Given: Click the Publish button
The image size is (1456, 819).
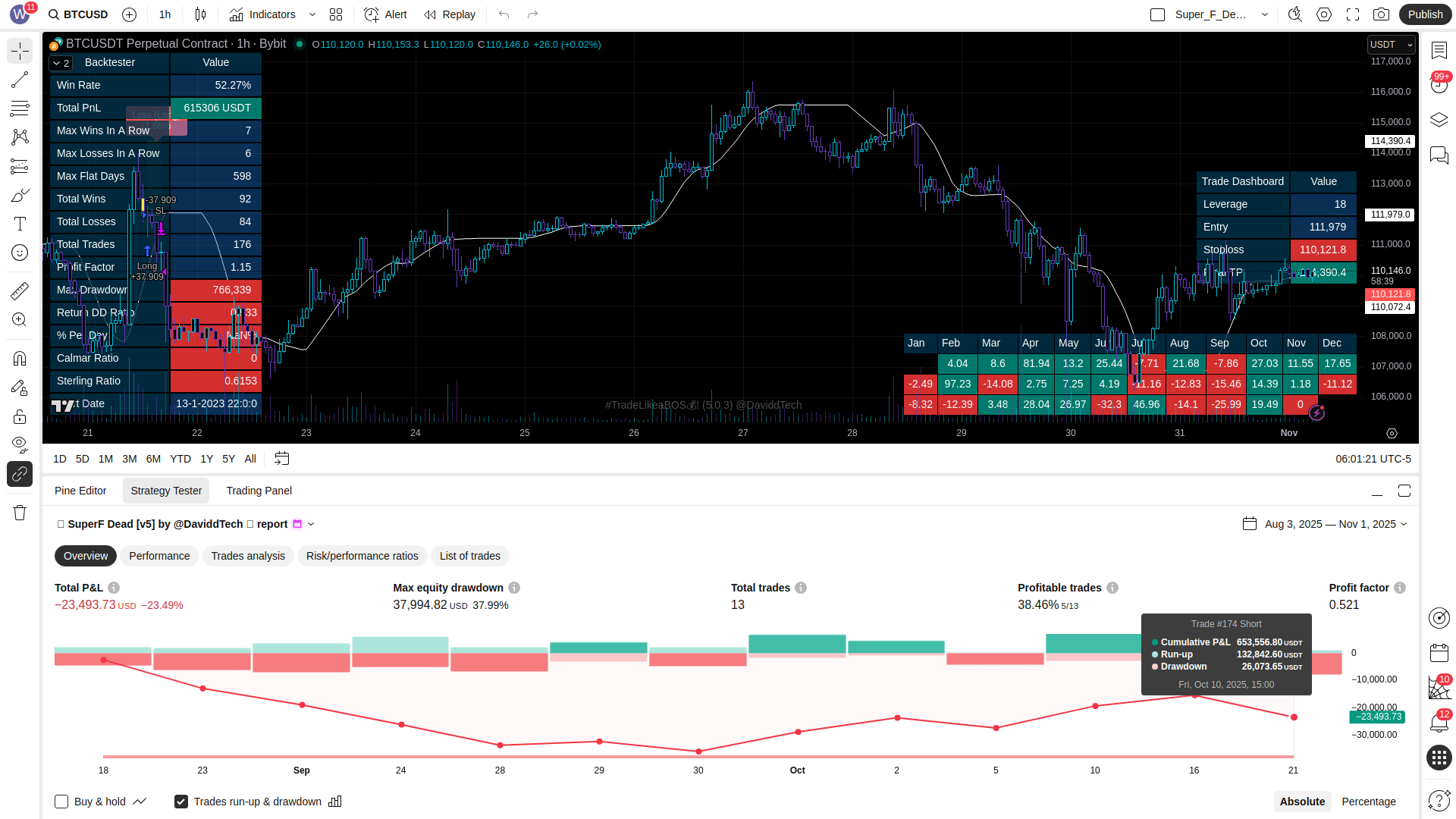Looking at the screenshot, I should [x=1425, y=14].
